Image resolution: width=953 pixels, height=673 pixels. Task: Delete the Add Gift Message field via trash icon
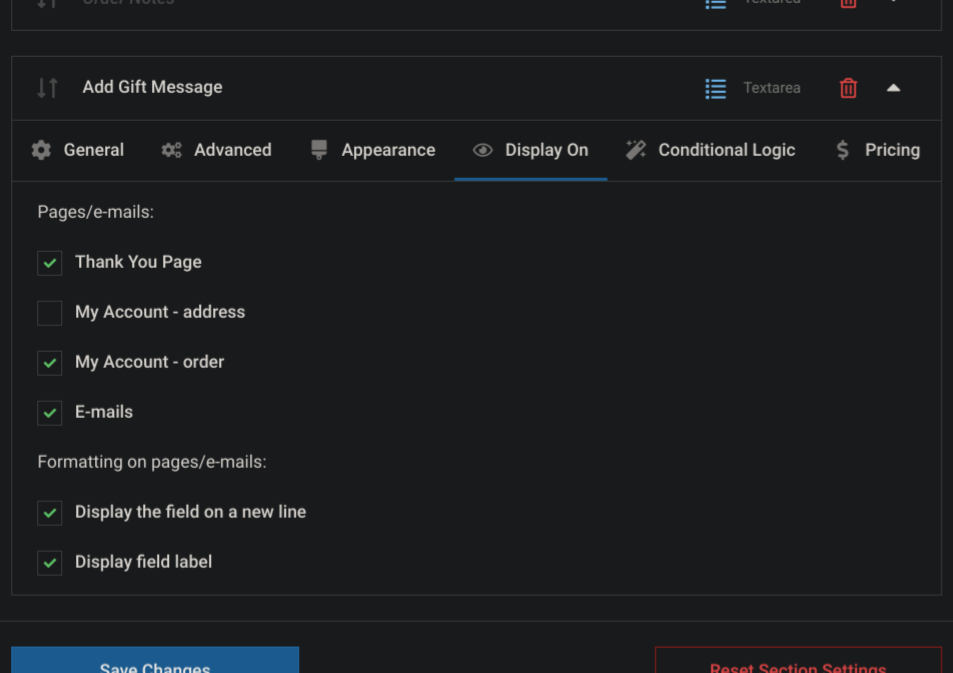click(847, 88)
